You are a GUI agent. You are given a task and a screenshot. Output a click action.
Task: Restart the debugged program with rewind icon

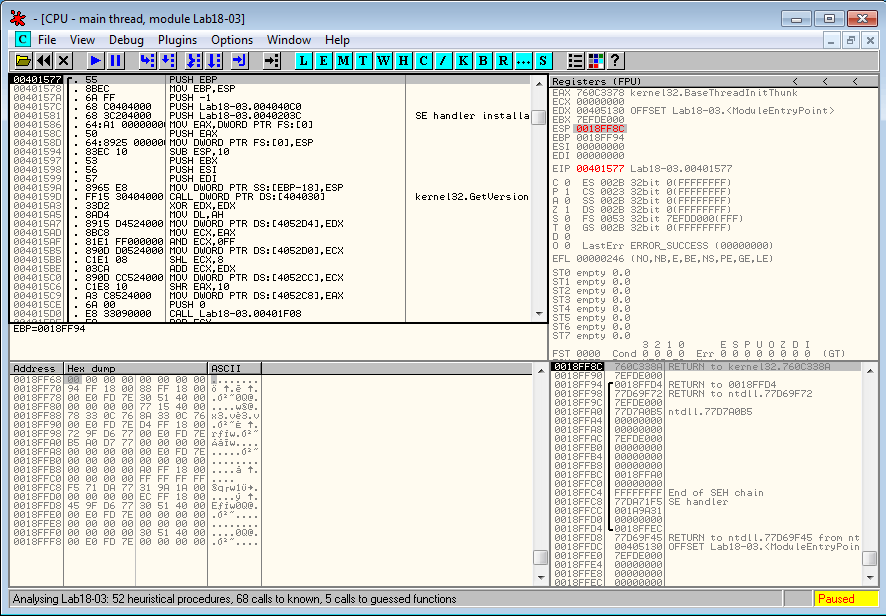coord(43,61)
